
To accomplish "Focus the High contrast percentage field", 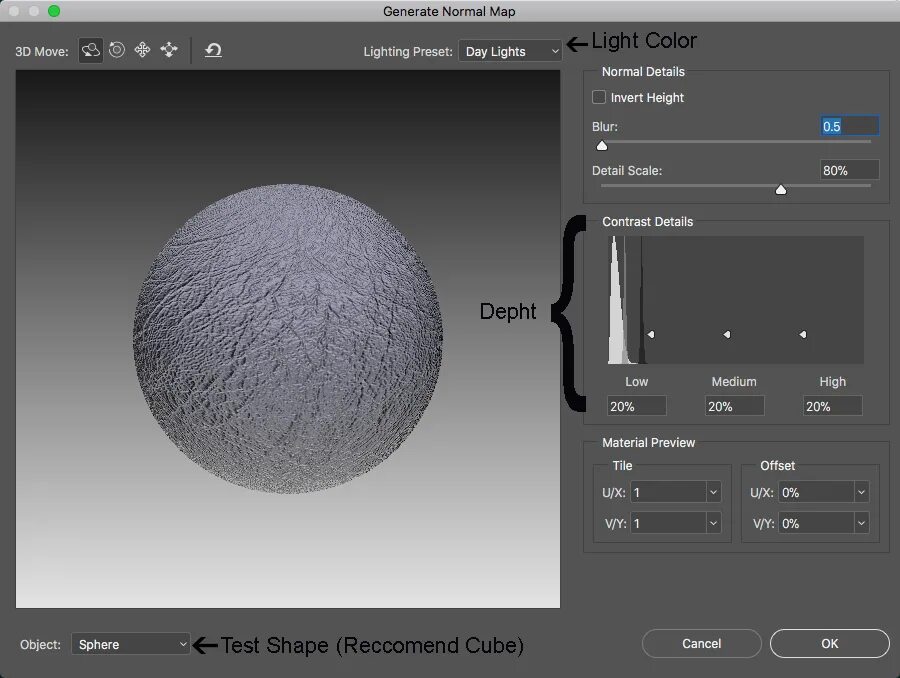I will tap(832, 406).
